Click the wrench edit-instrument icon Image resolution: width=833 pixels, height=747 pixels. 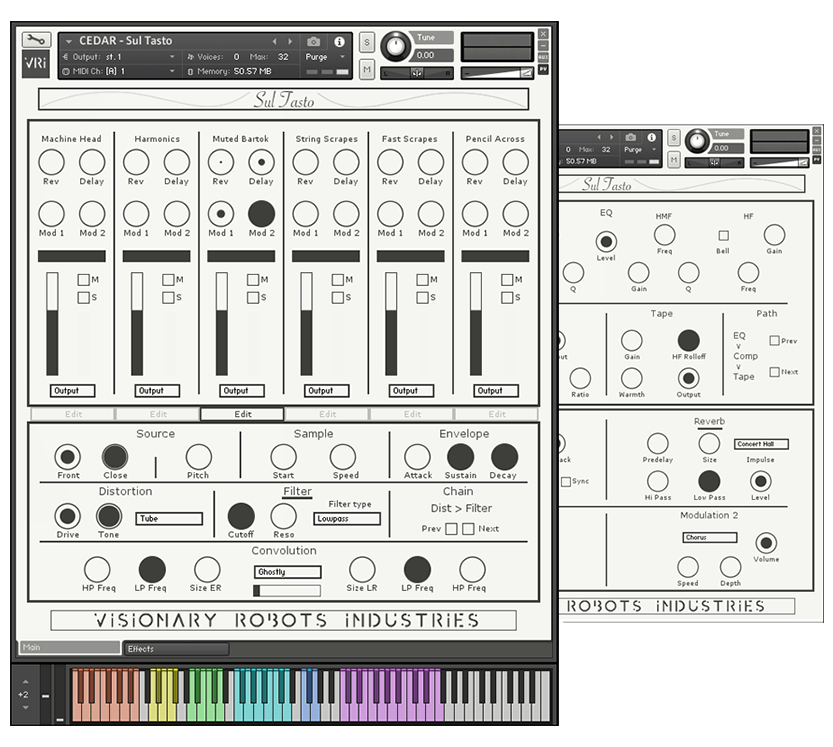click(x=35, y=40)
